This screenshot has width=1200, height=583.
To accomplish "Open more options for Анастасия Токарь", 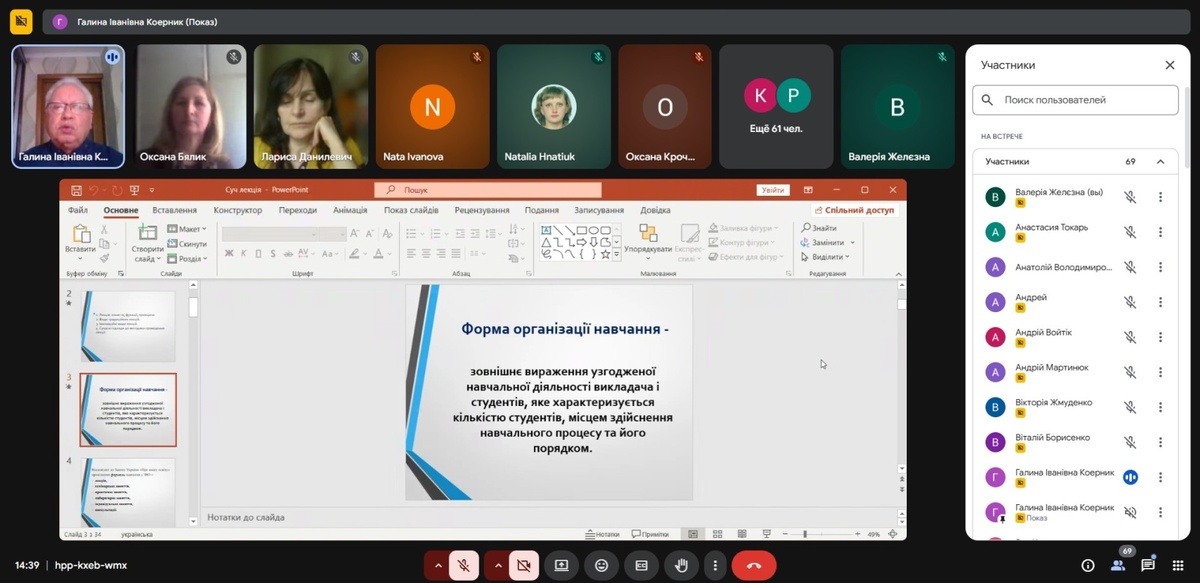I will pyautogui.click(x=1160, y=232).
